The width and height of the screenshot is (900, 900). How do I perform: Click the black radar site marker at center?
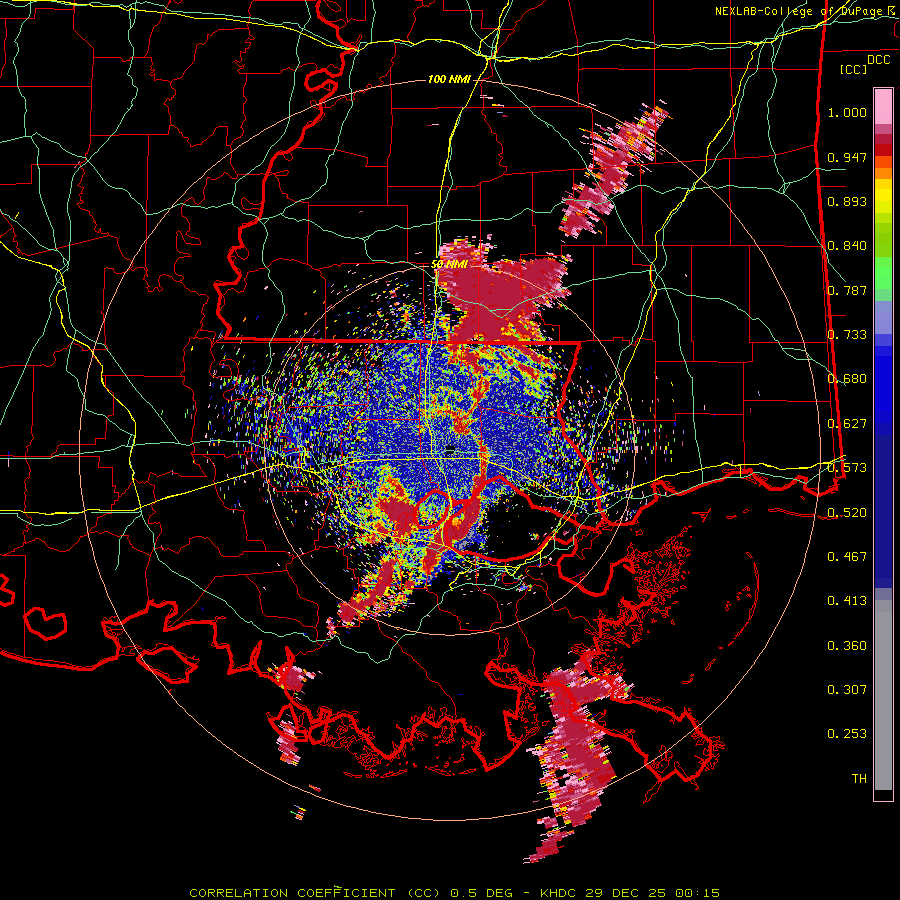pyautogui.click(x=451, y=448)
